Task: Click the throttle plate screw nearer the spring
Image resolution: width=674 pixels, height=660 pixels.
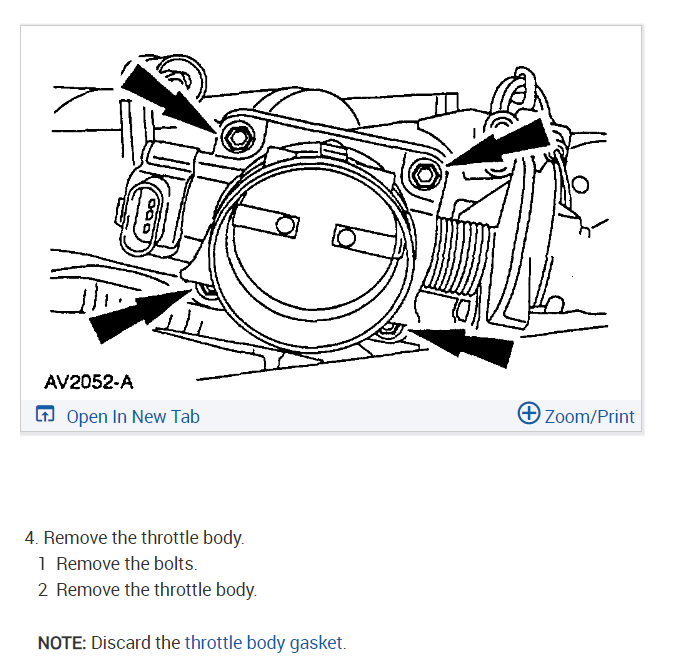Action: click(x=346, y=237)
